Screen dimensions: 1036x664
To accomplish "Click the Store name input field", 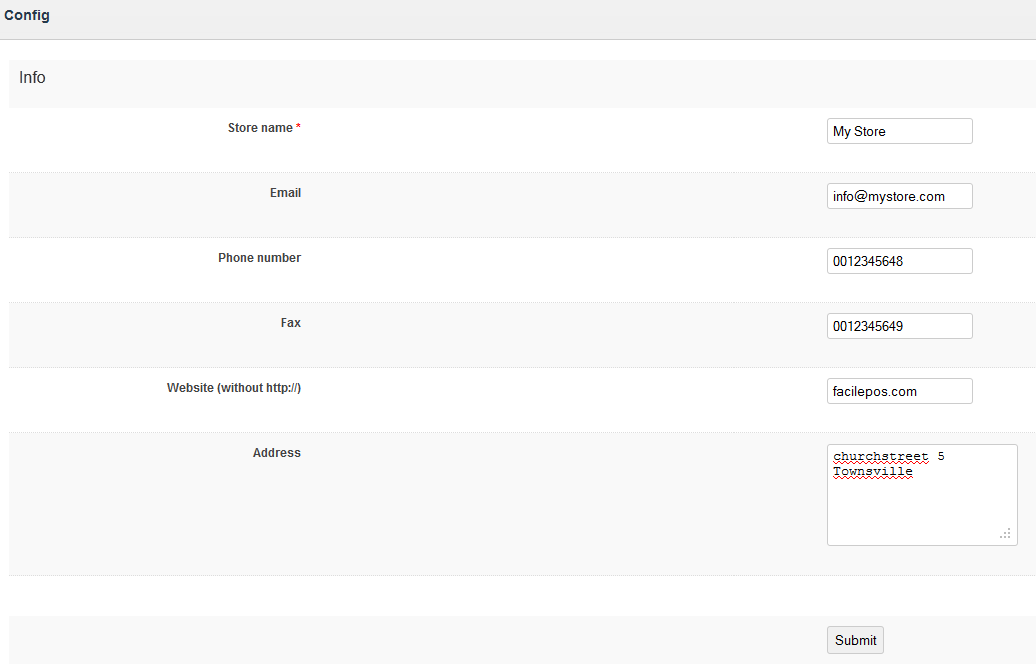I will 899,131.
